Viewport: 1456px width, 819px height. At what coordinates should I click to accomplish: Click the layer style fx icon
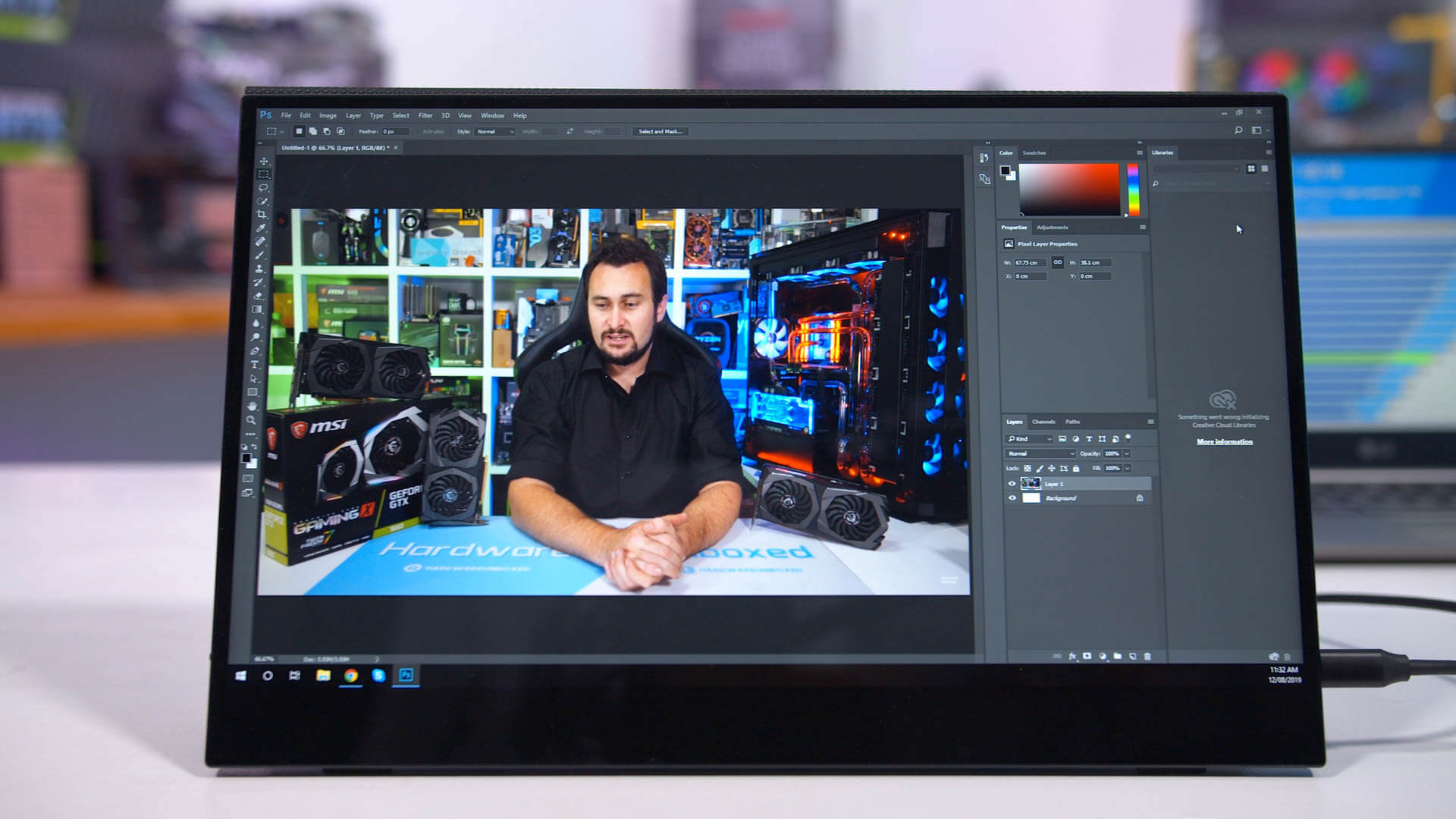pos(1072,656)
